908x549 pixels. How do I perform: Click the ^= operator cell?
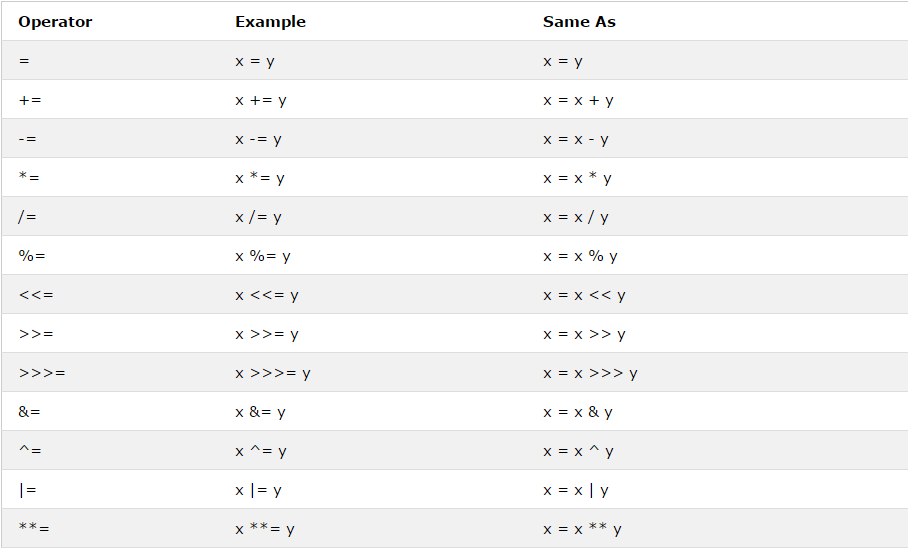pyautogui.click(x=30, y=451)
